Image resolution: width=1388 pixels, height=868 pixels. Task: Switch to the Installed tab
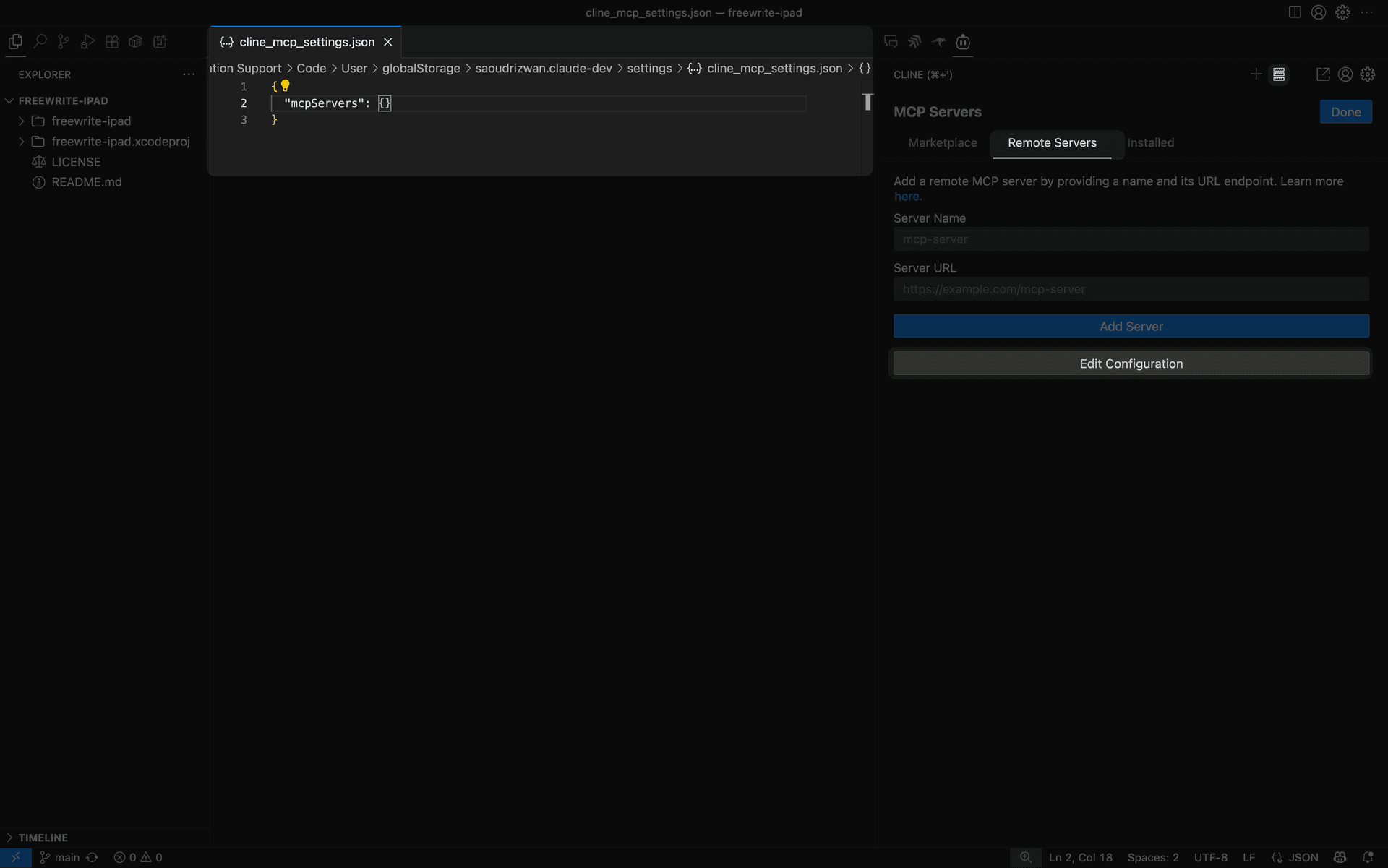click(1150, 142)
